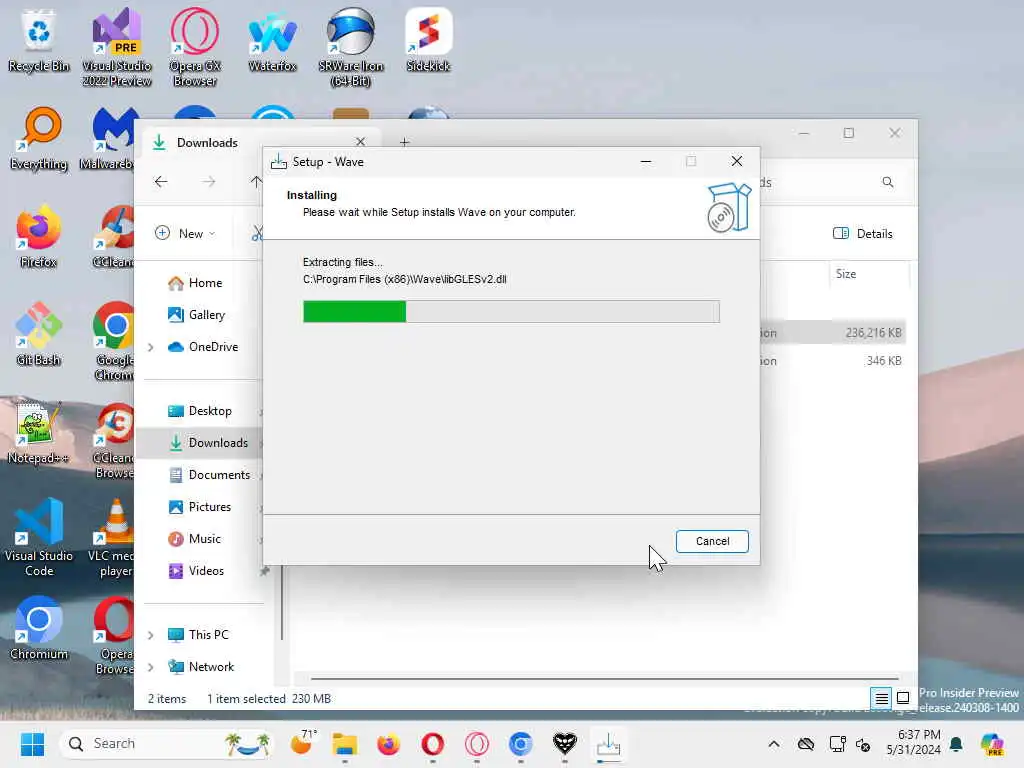Image resolution: width=1024 pixels, height=768 pixels.
Task: Close the Downloads tab
Action: point(360,142)
